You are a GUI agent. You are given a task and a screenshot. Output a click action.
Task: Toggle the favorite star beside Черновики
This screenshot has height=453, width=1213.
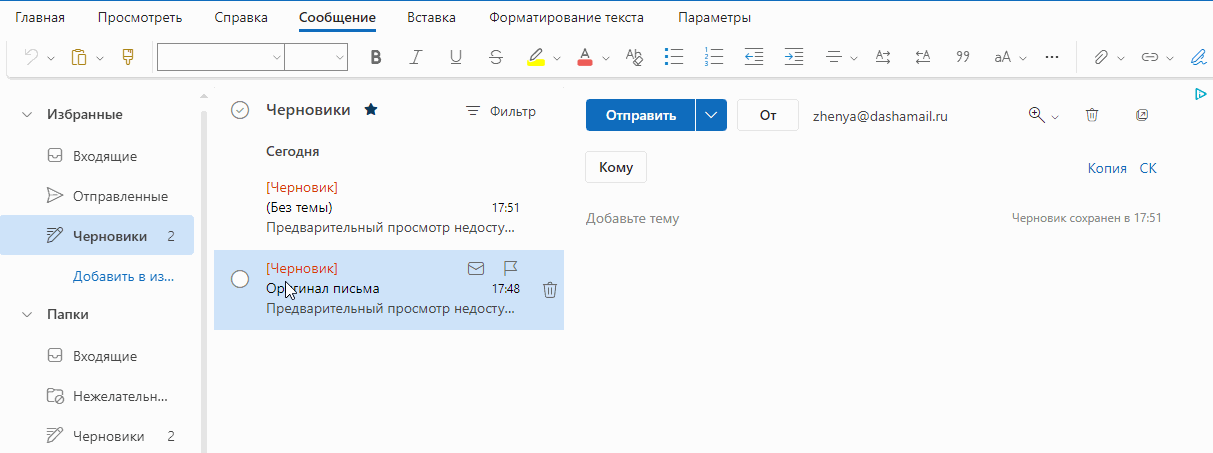click(371, 110)
